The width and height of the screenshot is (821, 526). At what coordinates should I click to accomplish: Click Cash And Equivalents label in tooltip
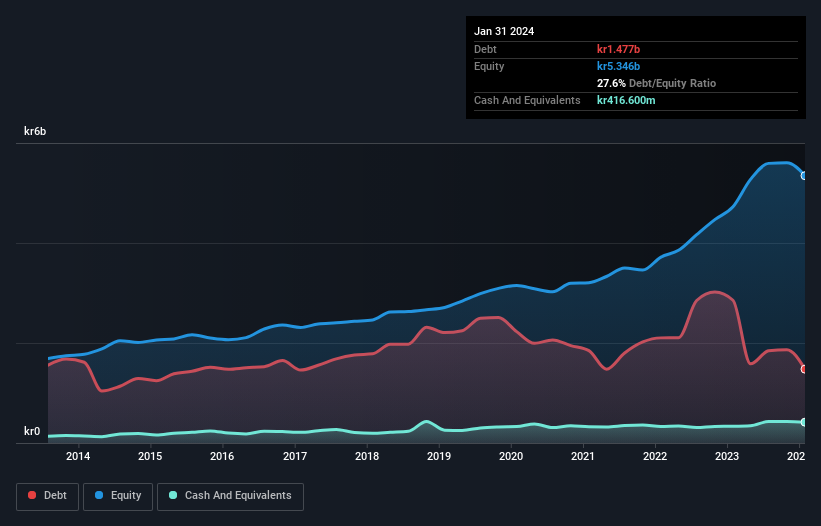[527, 100]
